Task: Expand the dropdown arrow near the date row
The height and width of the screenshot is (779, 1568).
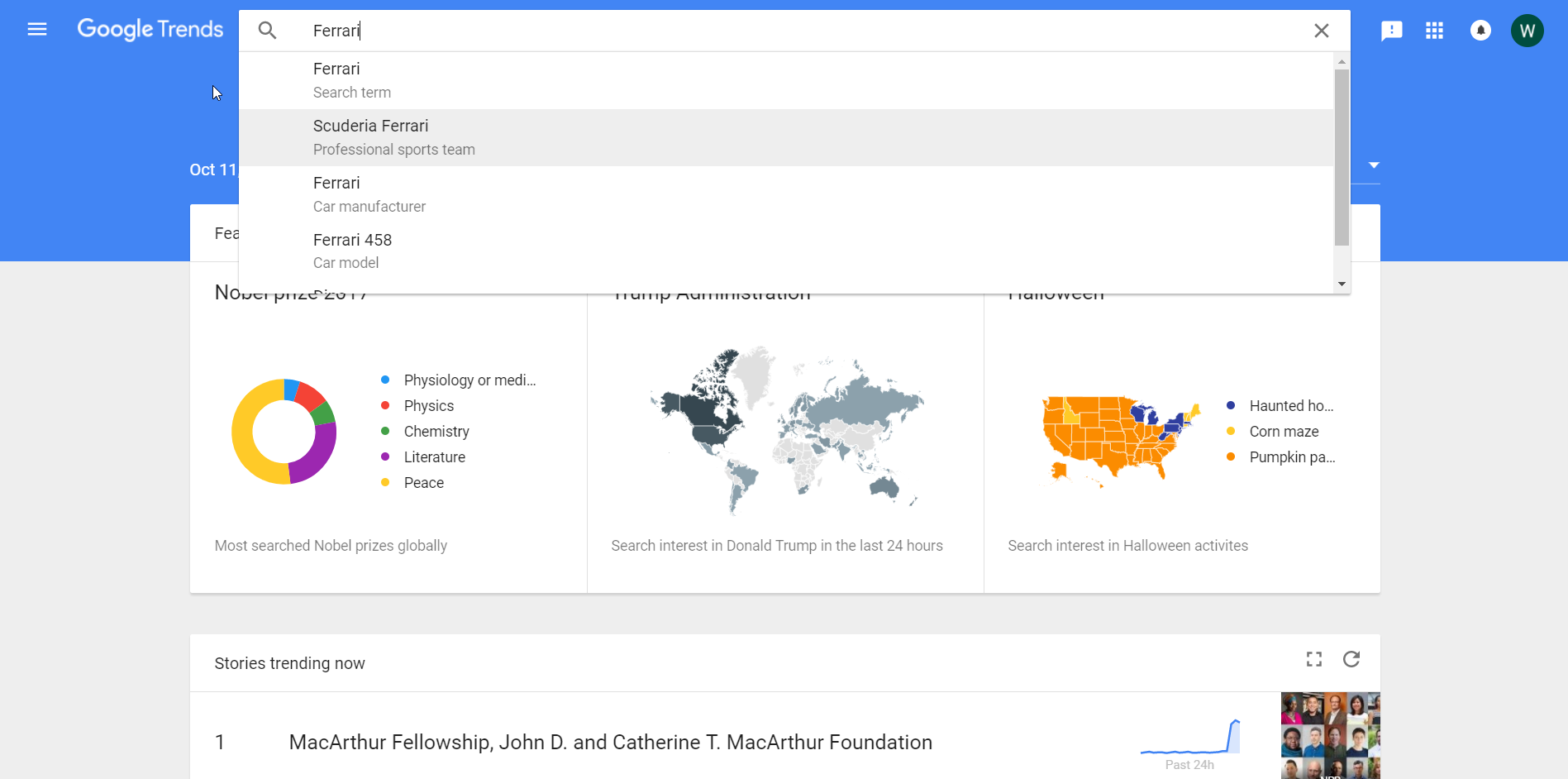Action: coord(1374,165)
